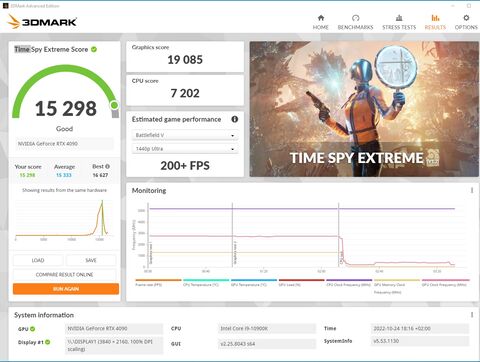Click the Graphics score value 19 085
Viewport: 480px width, 362px height.
point(185,60)
